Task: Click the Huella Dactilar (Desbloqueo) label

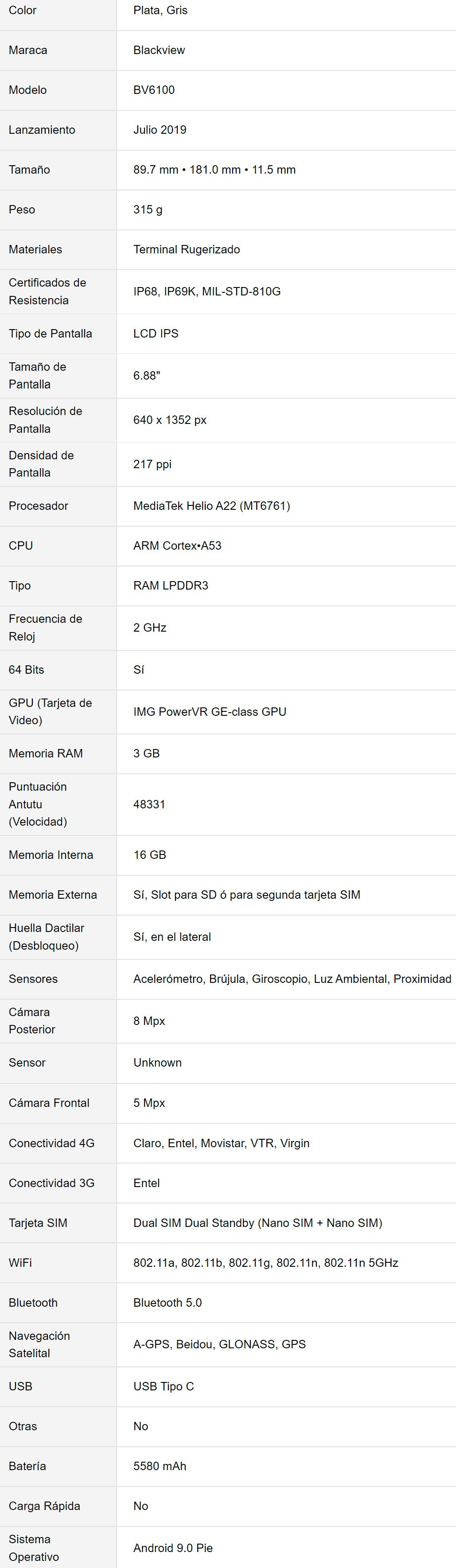Action: 46,937
